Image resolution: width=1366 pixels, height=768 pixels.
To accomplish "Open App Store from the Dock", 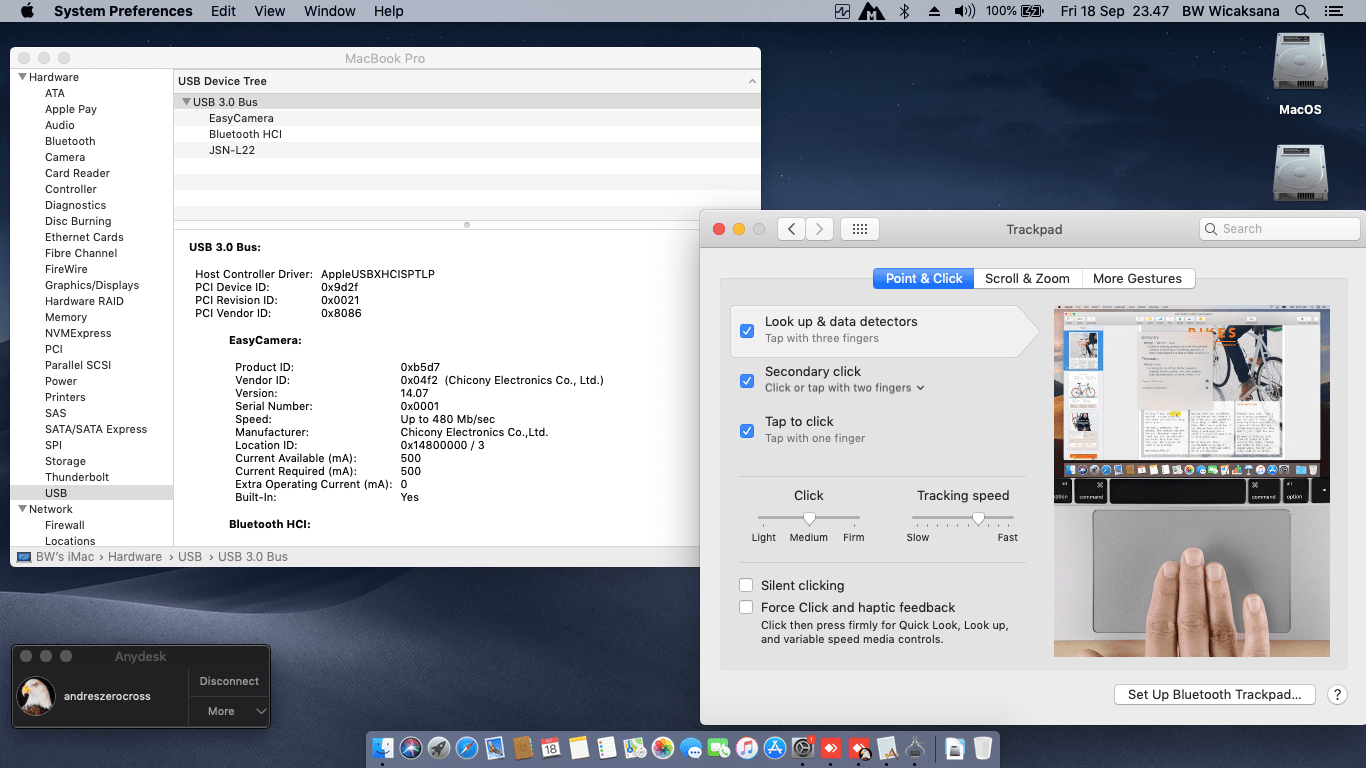I will coord(775,748).
